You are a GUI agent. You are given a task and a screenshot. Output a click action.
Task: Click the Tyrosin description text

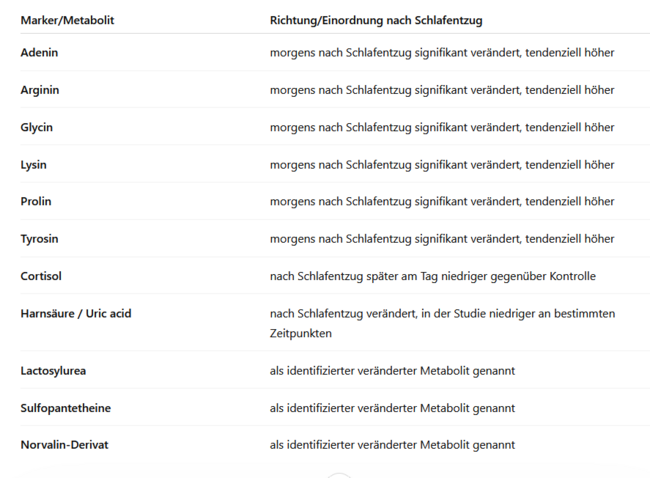[x=442, y=239]
